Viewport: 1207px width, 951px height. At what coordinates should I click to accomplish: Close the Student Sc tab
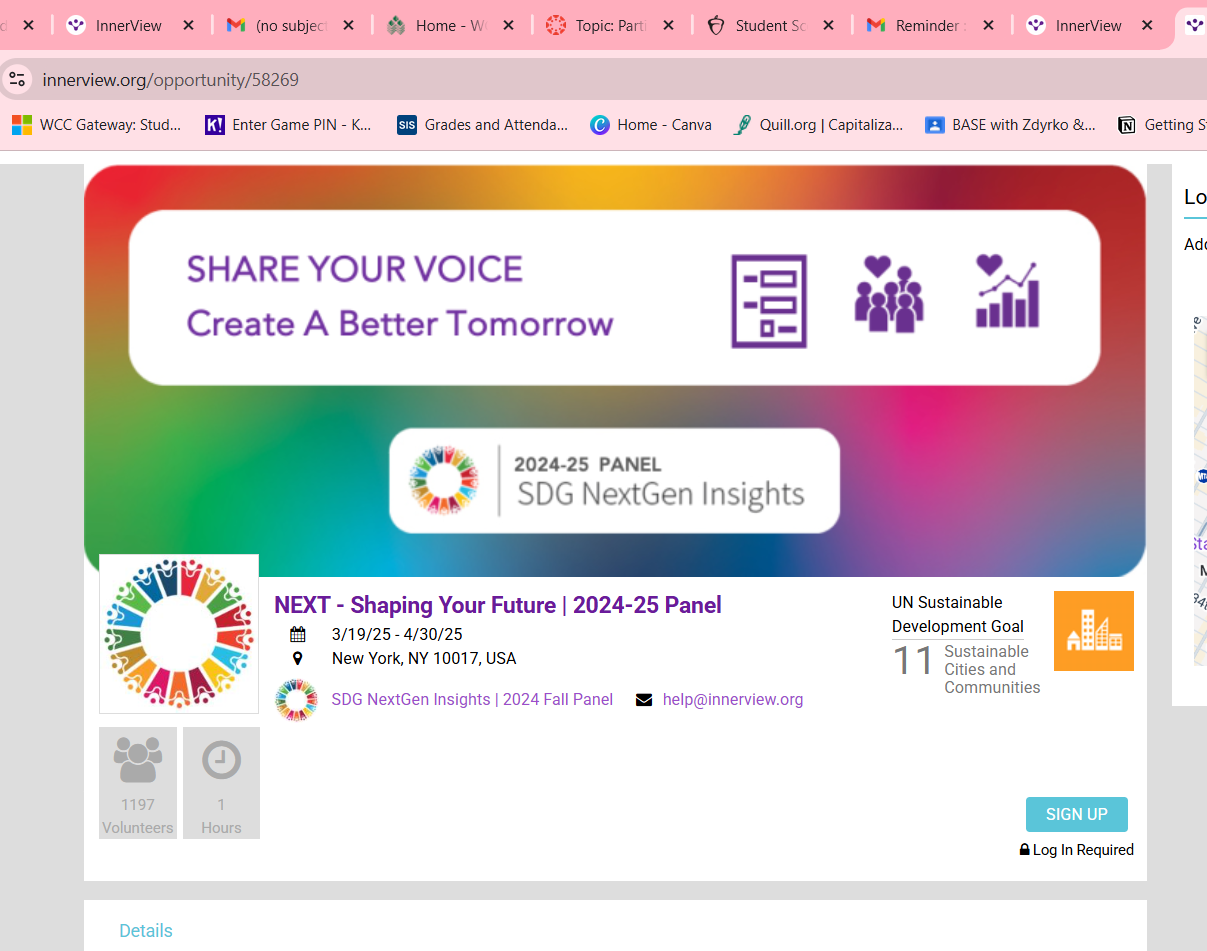(828, 26)
